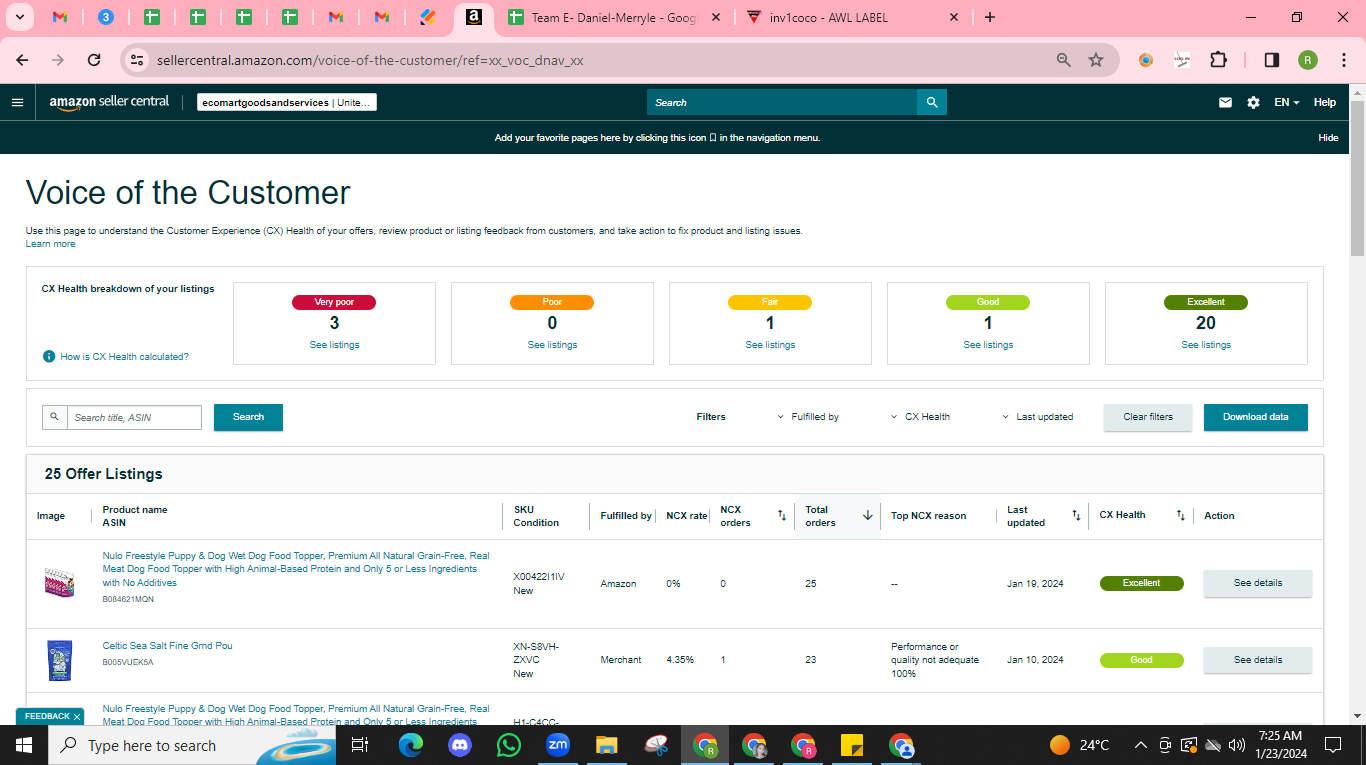Expand the Fulfilled by filter dropdown

click(808, 417)
